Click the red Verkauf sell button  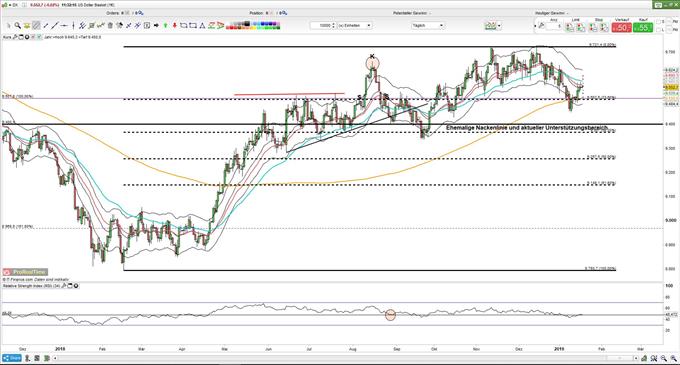pos(621,27)
